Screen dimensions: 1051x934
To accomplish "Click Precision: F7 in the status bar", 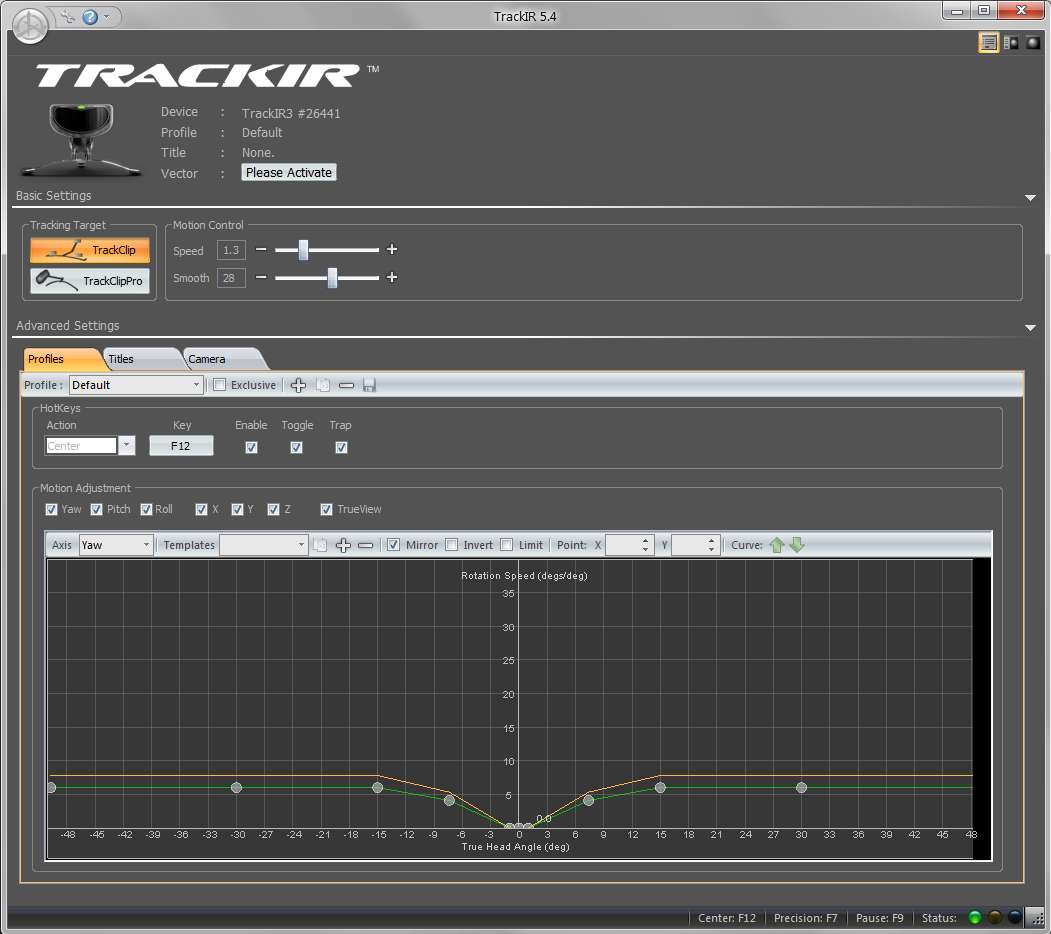I will point(805,918).
